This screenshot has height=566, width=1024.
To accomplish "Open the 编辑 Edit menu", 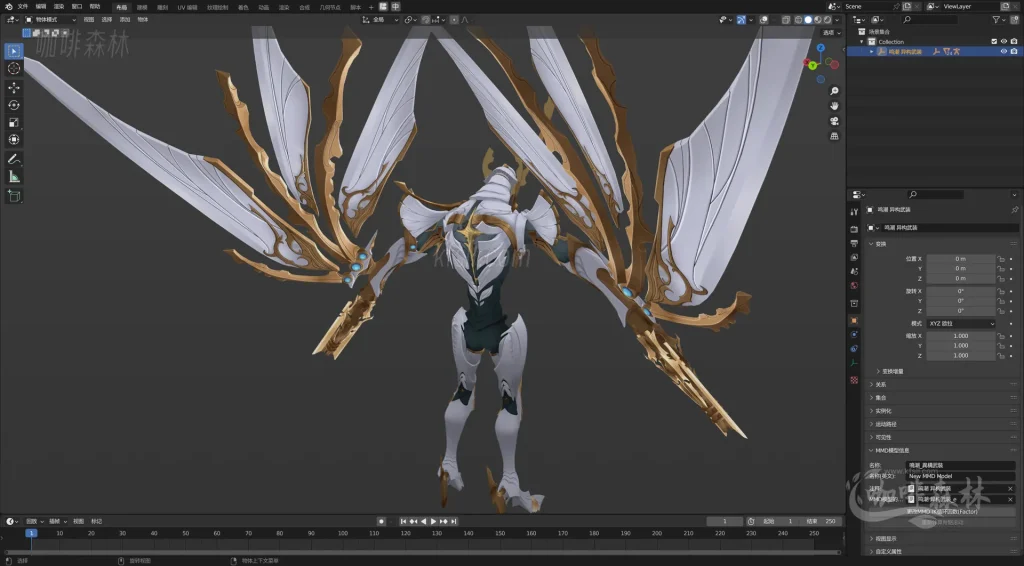I will click(41, 7).
